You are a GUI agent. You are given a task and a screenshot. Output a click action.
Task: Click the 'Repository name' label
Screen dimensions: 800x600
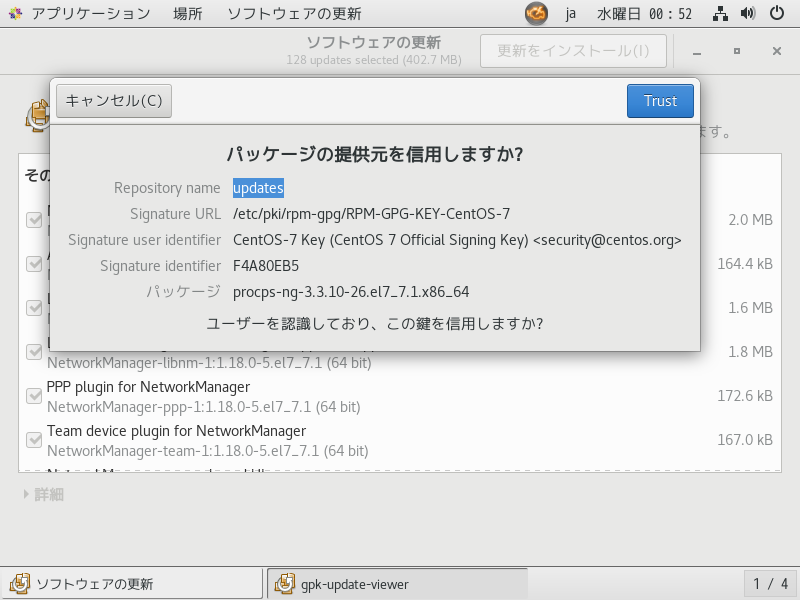(167, 188)
